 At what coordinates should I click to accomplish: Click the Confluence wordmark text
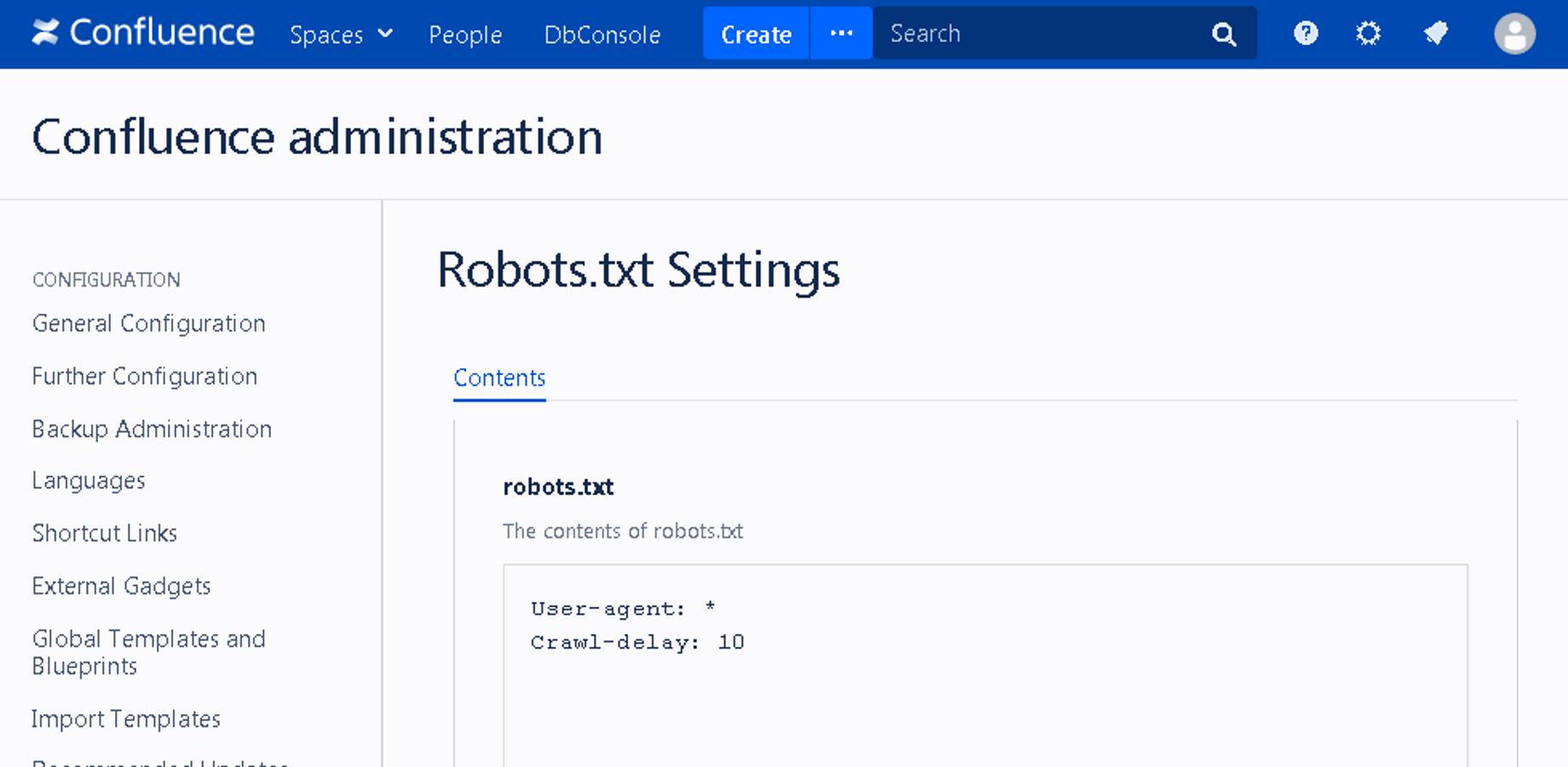pyautogui.click(x=162, y=32)
